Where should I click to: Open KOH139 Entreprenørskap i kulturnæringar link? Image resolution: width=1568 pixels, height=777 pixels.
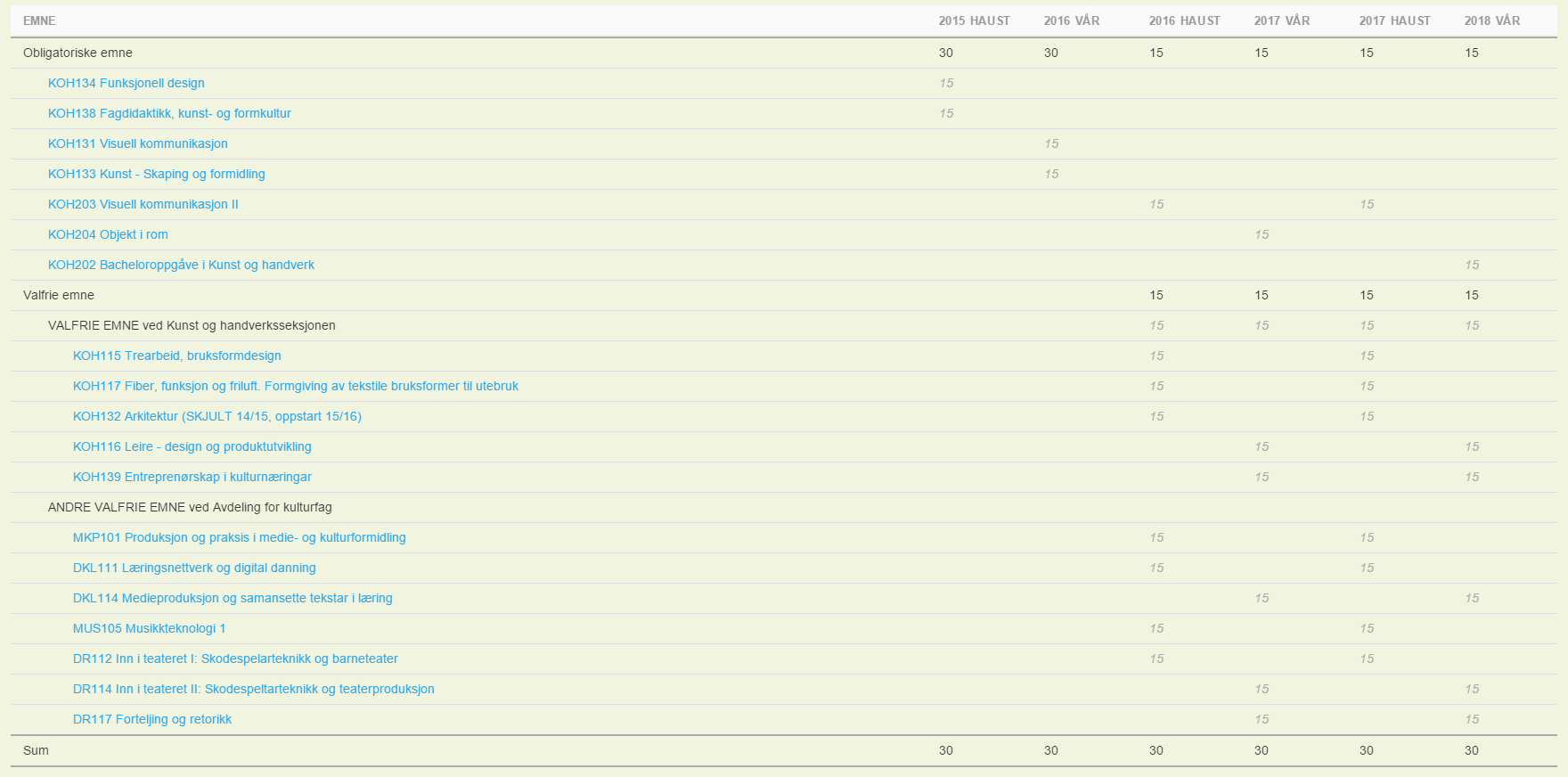tap(192, 477)
